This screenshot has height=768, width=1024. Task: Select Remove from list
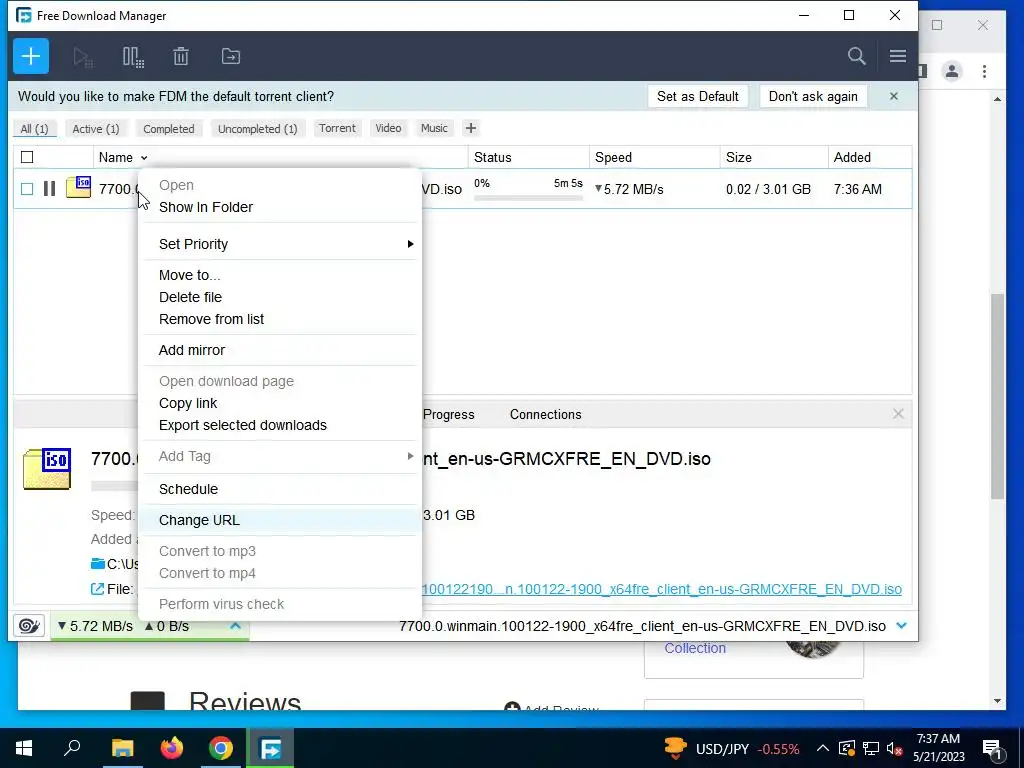[280, 319]
